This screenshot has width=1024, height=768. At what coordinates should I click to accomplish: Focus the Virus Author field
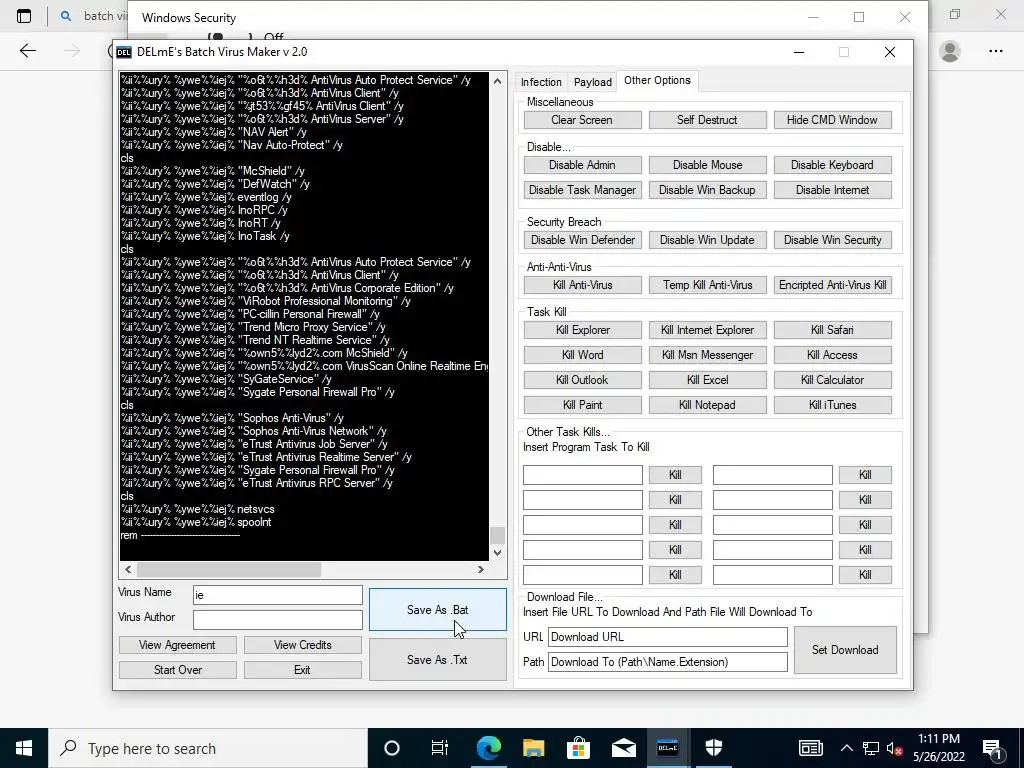click(x=278, y=620)
